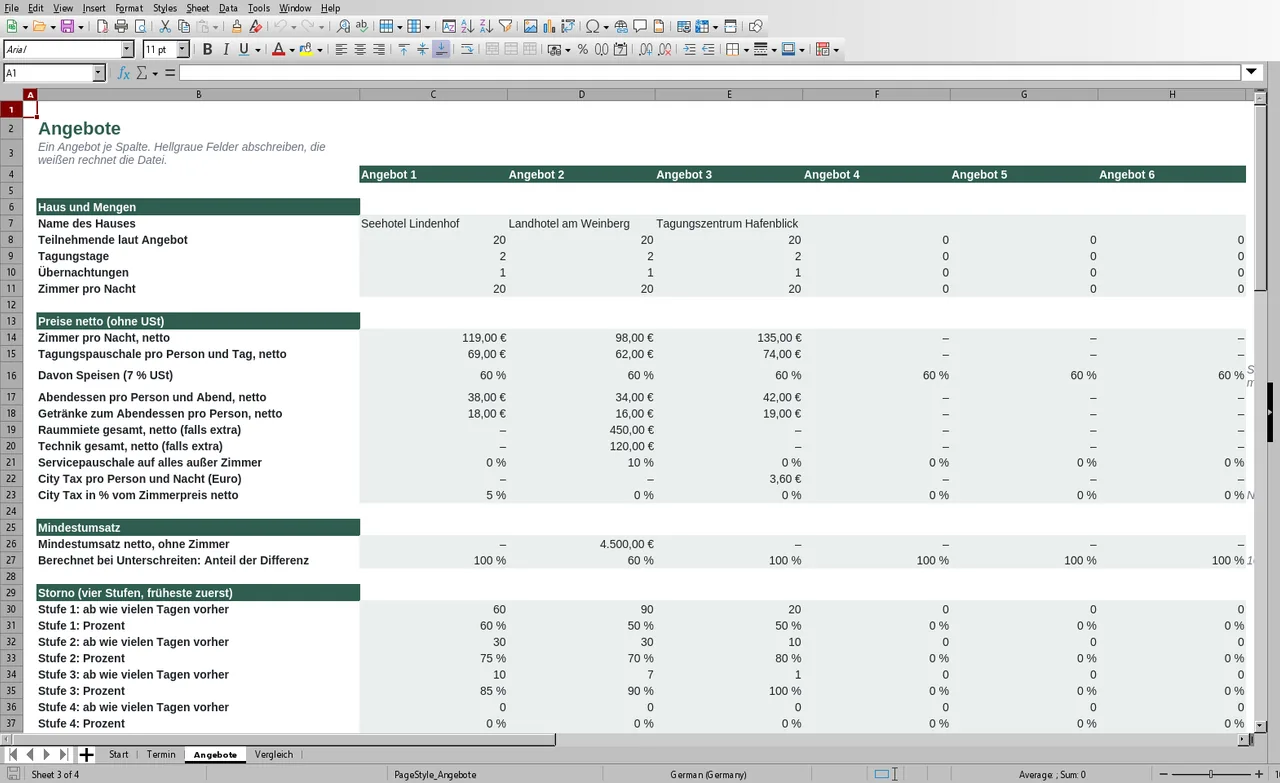
Task: Open the Data menu
Action: [228, 8]
